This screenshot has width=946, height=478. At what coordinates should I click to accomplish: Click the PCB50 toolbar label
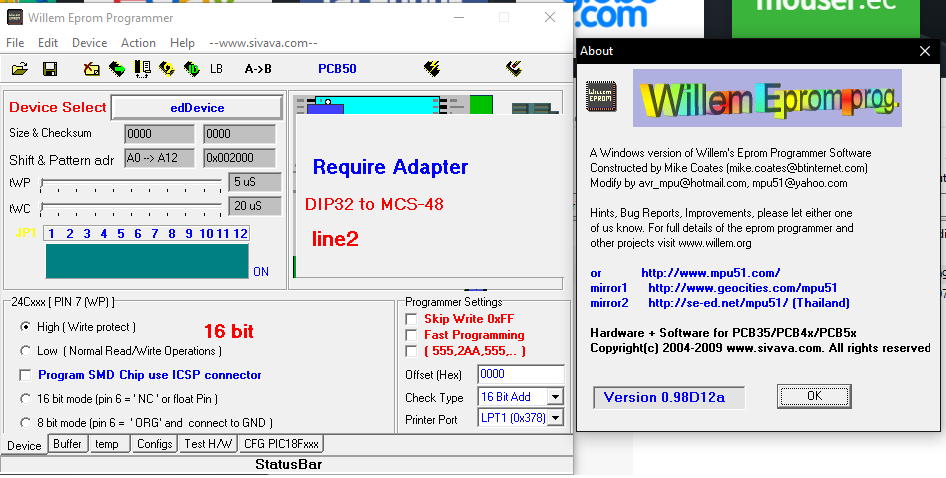coord(337,69)
